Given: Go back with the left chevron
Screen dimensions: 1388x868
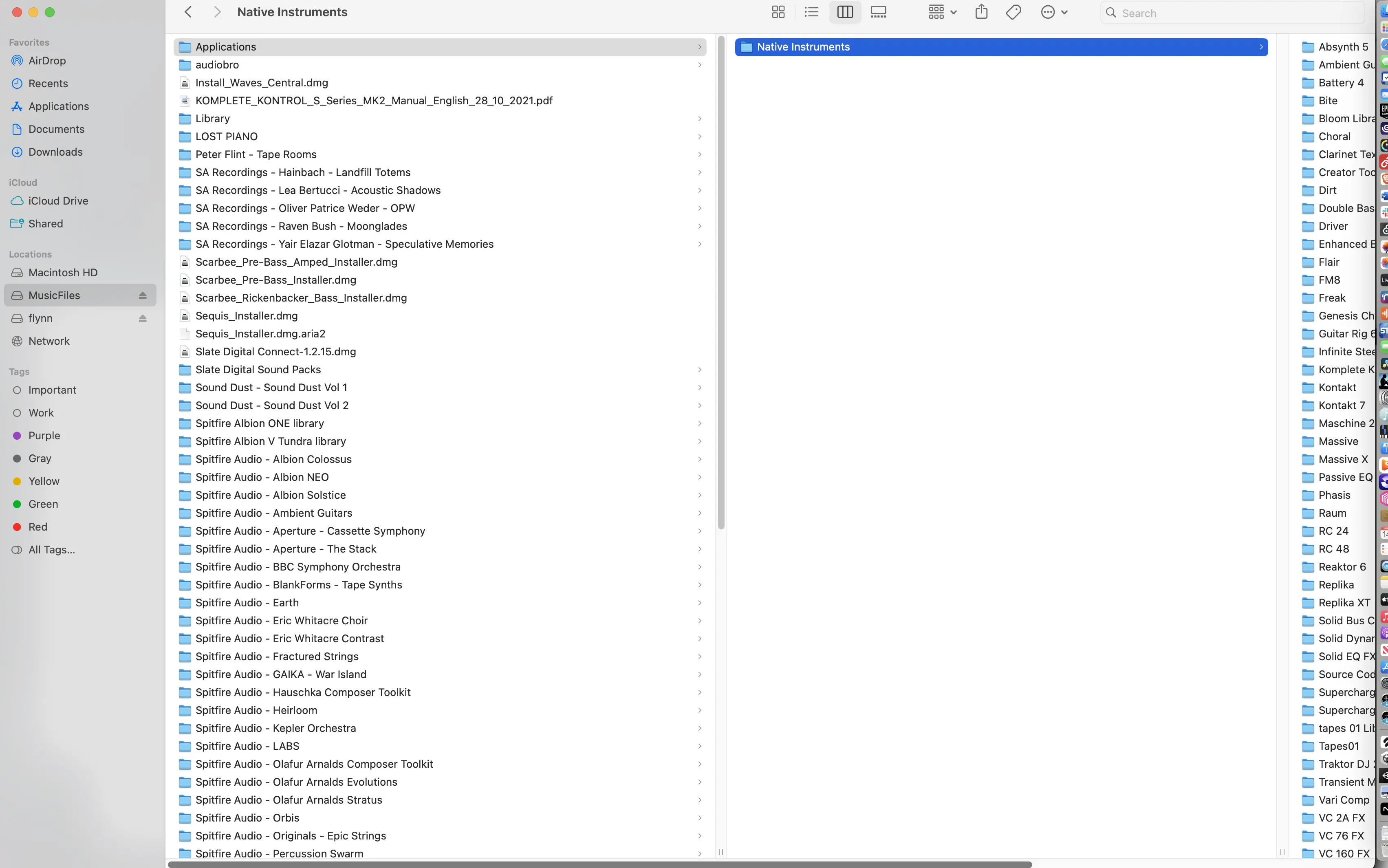Looking at the screenshot, I should (x=188, y=12).
